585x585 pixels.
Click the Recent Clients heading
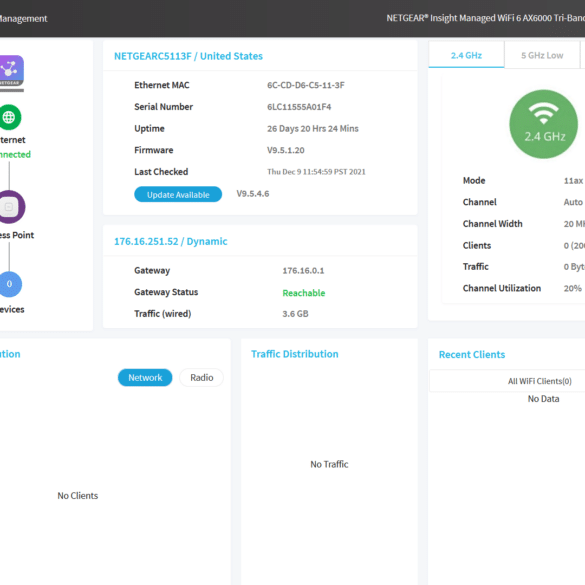472,354
